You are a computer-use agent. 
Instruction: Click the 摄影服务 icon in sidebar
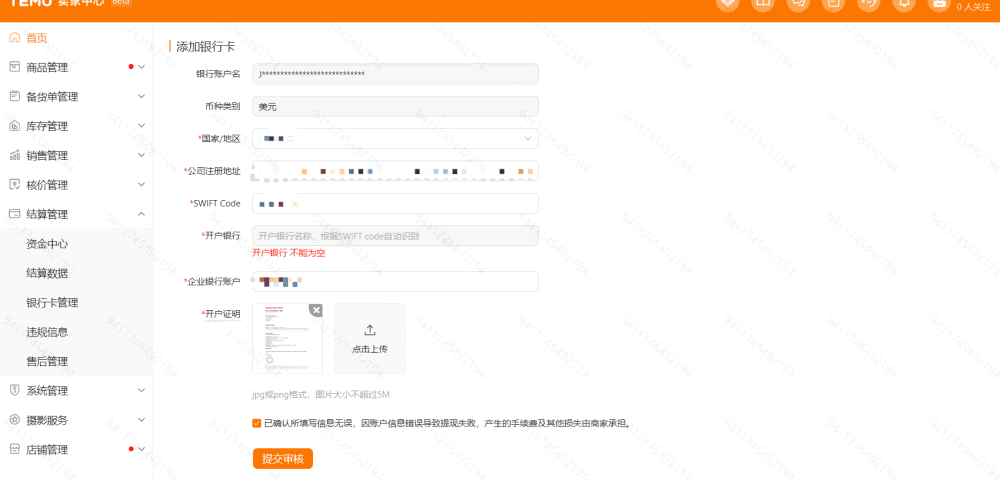pos(14,420)
